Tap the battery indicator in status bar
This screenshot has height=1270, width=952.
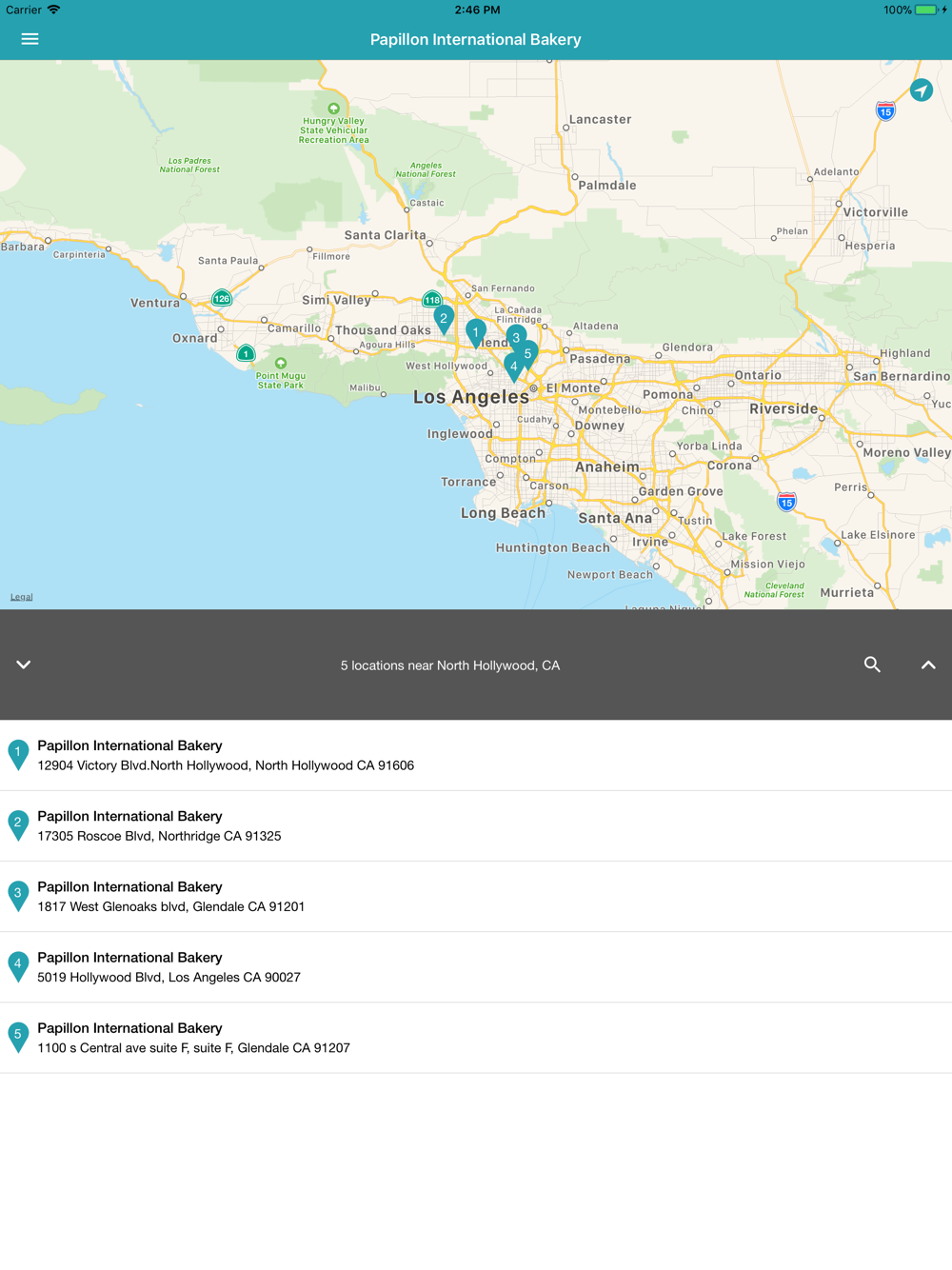pos(925,10)
